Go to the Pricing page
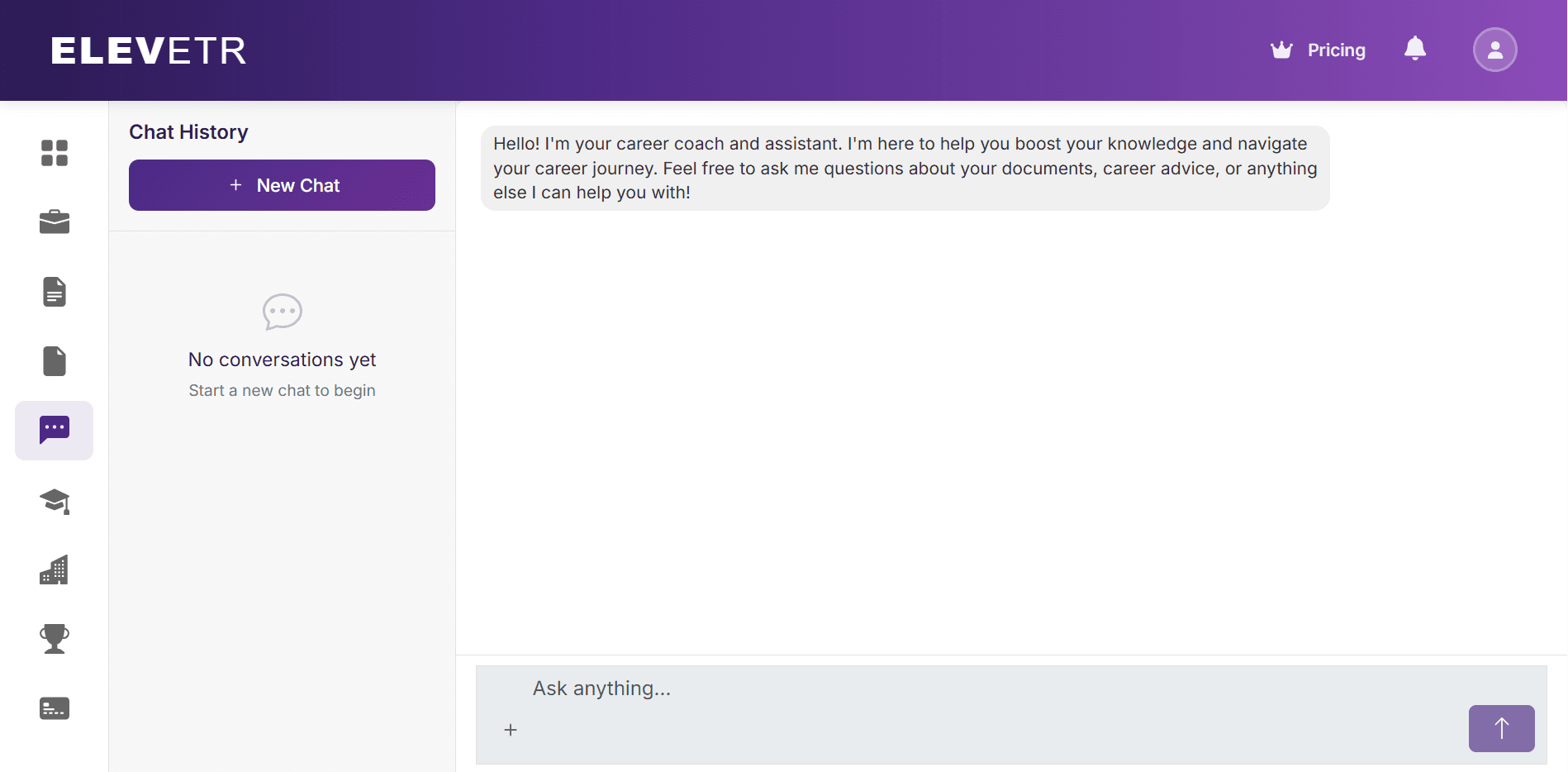Viewport: 1568px width, 772px height. coord(1336,50)
